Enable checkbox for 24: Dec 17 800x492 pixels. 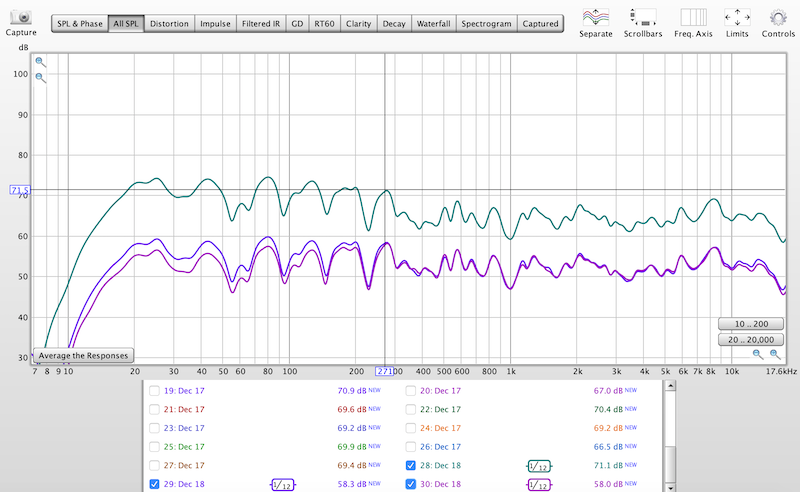[x=411, y=428]
